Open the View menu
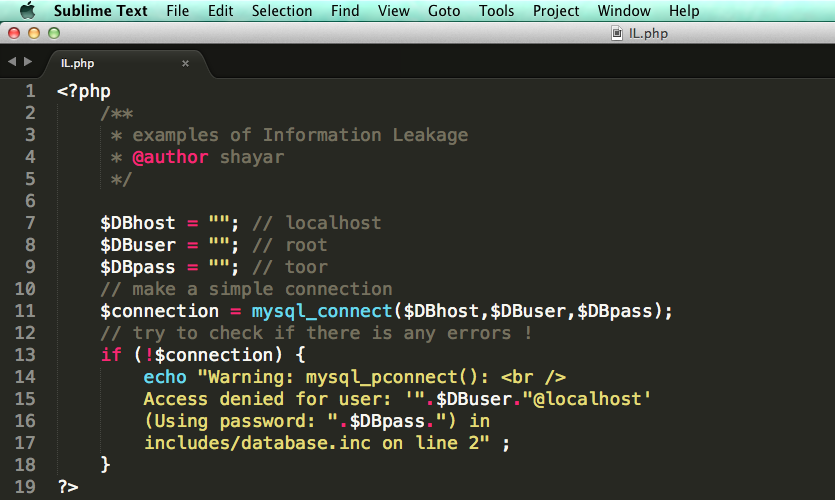Viewport: 835px width, 500px height. click(x=394, y=11)
